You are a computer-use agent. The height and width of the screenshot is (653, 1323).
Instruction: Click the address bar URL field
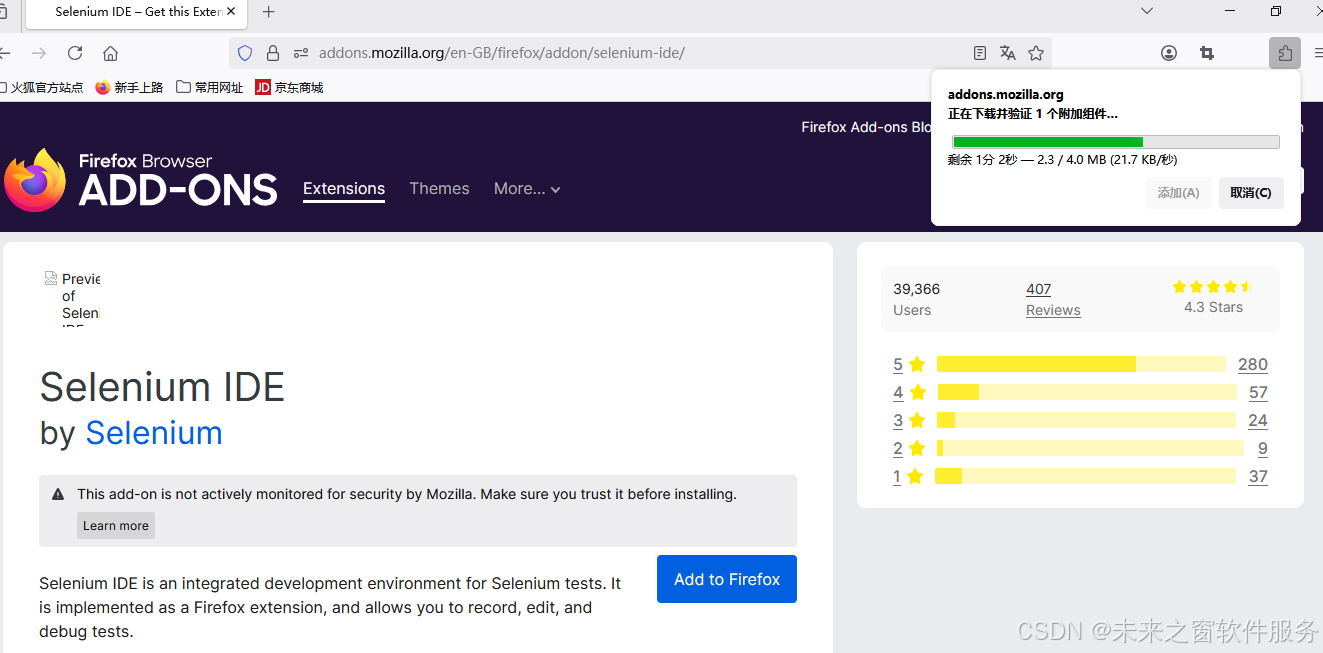point(640,53)
